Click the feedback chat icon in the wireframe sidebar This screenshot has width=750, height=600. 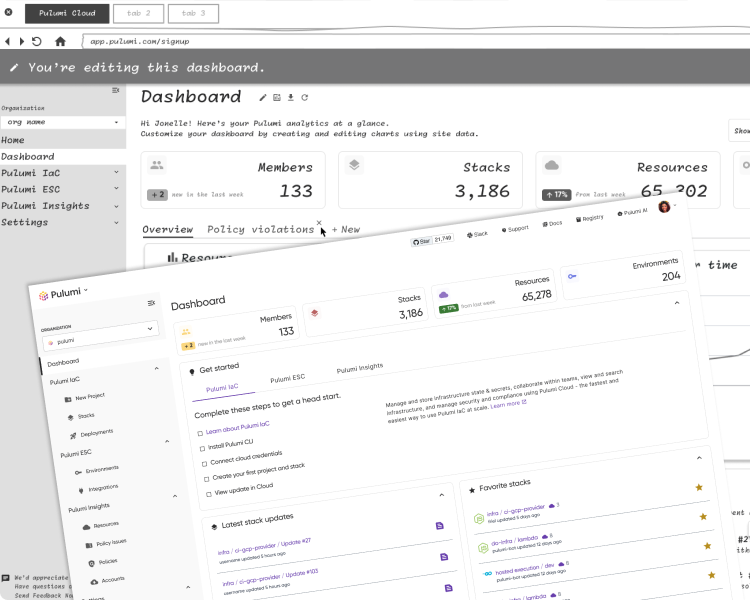(5, 578)
